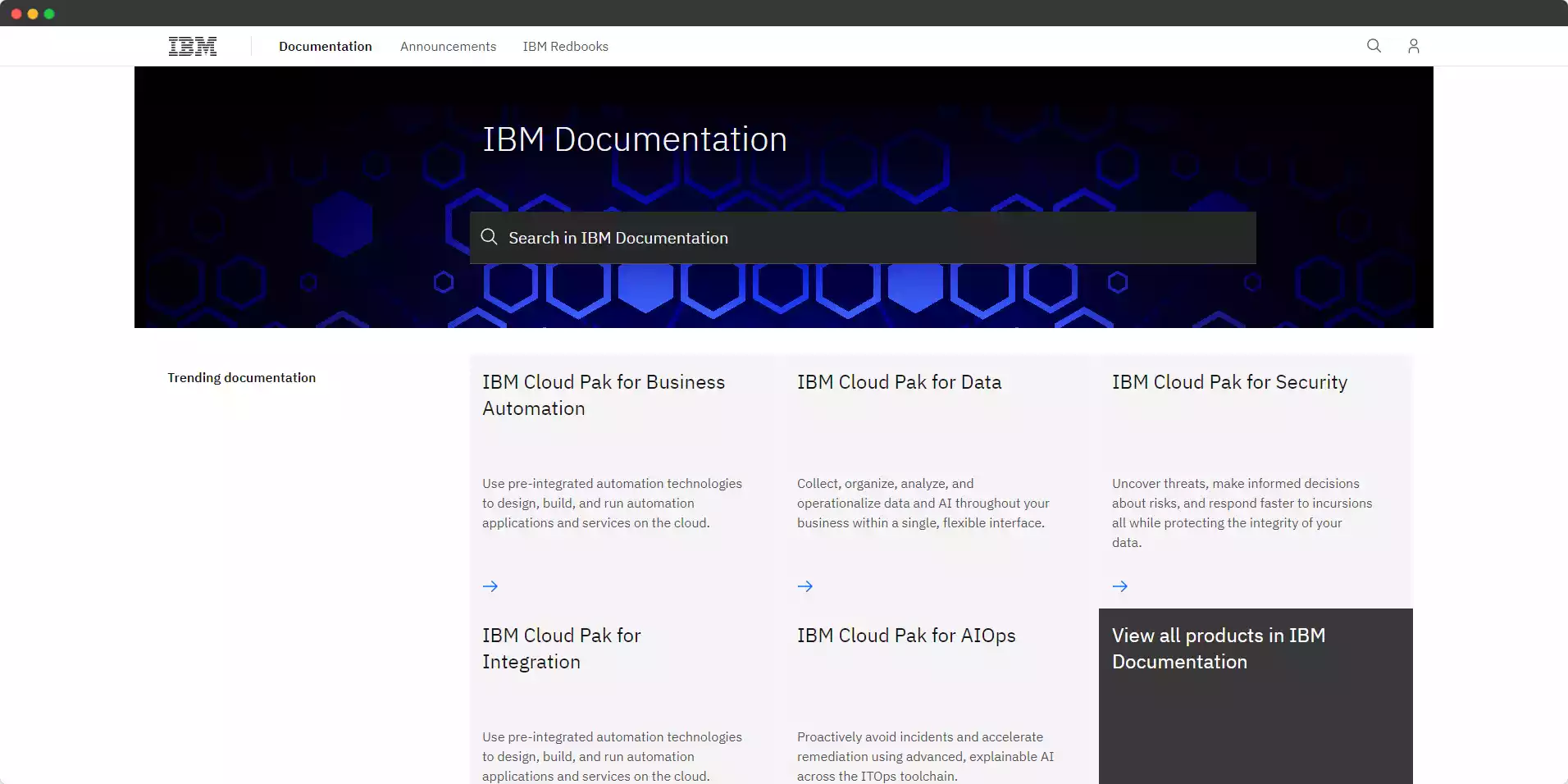Go to IBM Redbooks
This screenshot has width=1568, height=784.
click(565, 46)
